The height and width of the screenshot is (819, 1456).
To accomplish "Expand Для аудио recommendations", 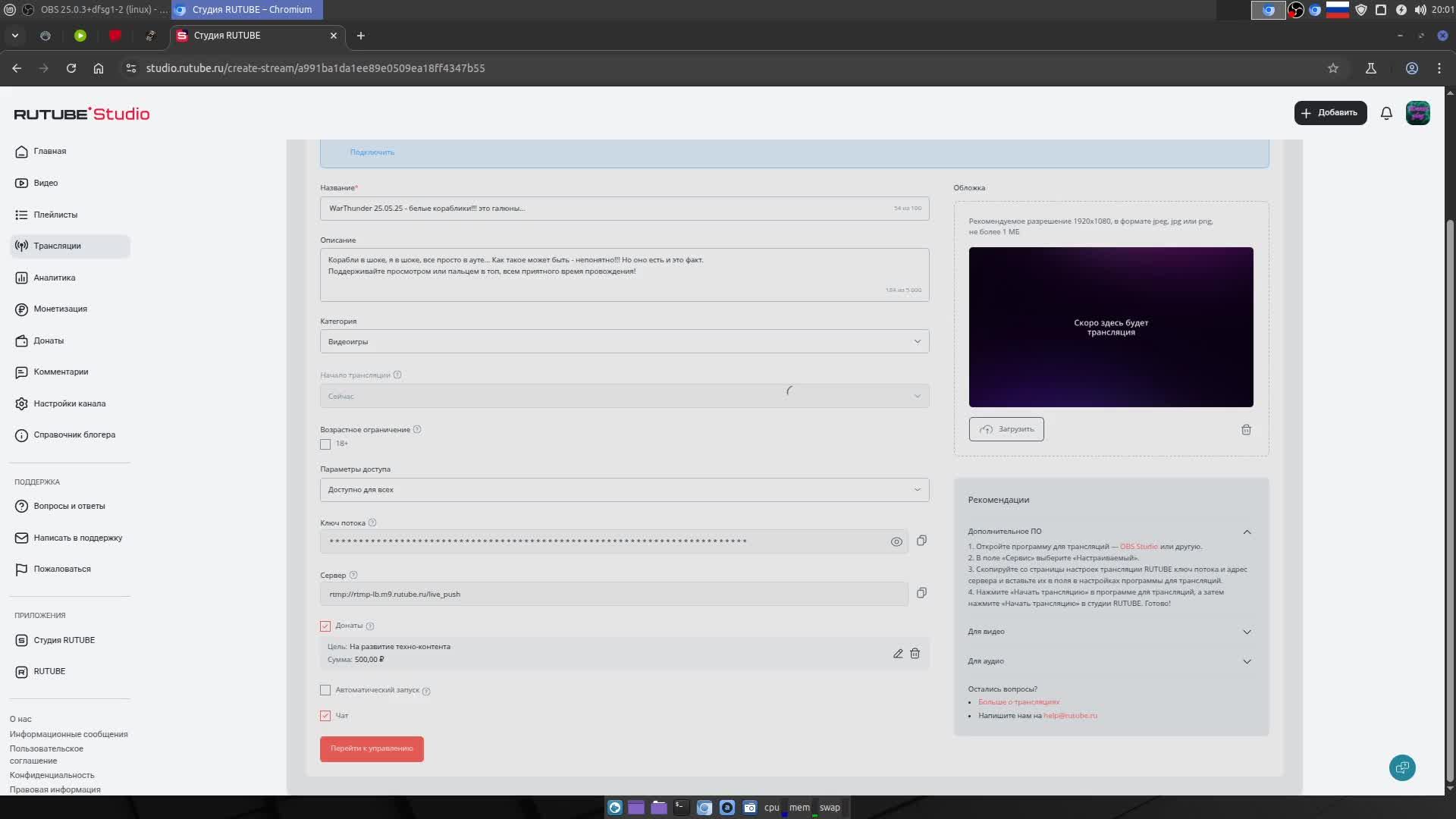I will [1247, 661].
